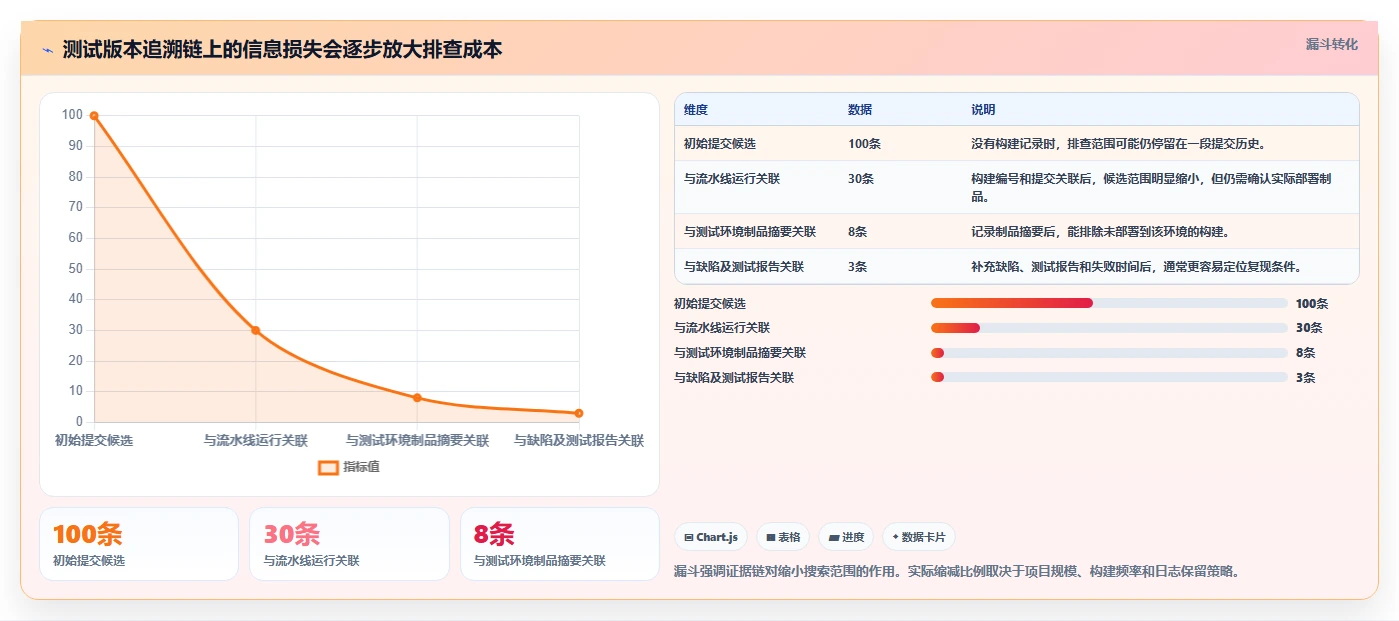Image resolution: width=1399 pixels, height=621 pixels.
Task: Open the 30条 与流水线运行关联 stat card
Action: (x=349, y=544)
